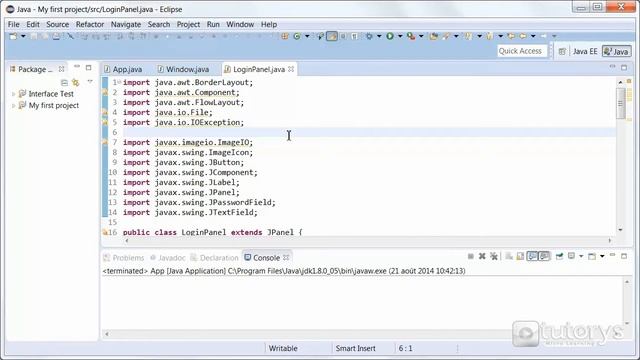Toggle the Console Scroll Lock icon
This screenshot has height=360, width=640.
click(520, 256)
